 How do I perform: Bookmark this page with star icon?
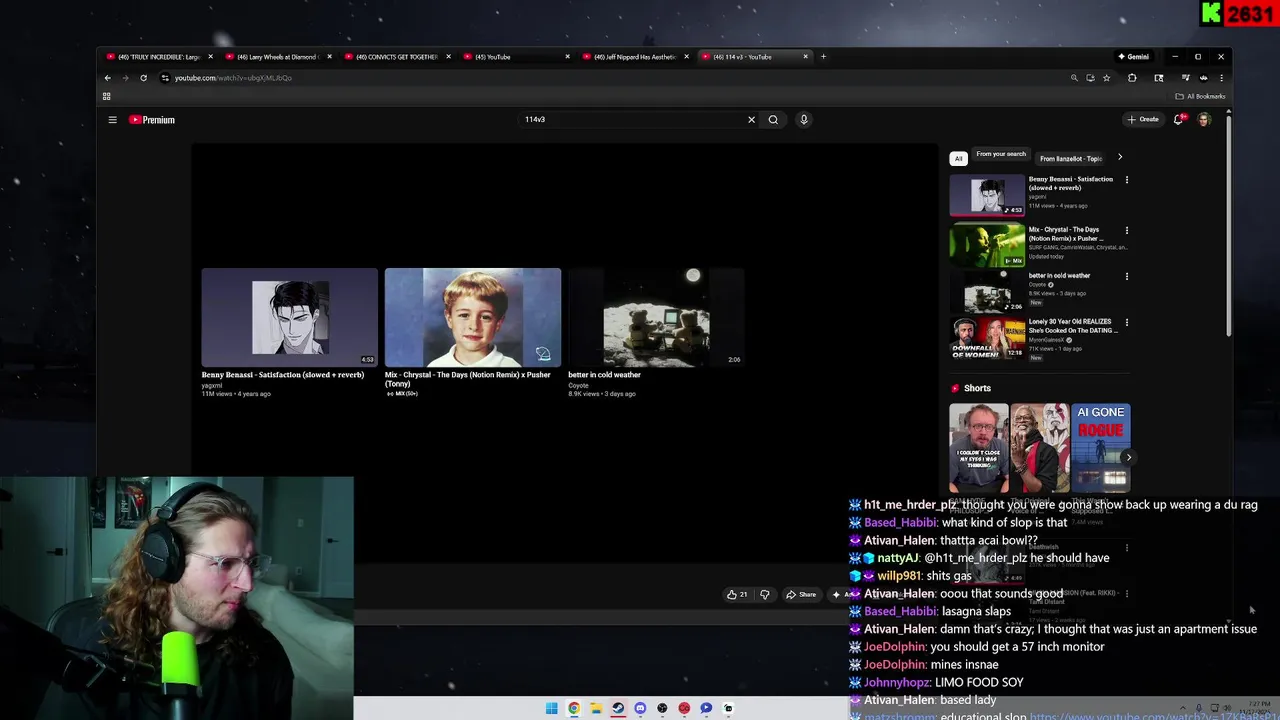click(x=1106, y=78)
